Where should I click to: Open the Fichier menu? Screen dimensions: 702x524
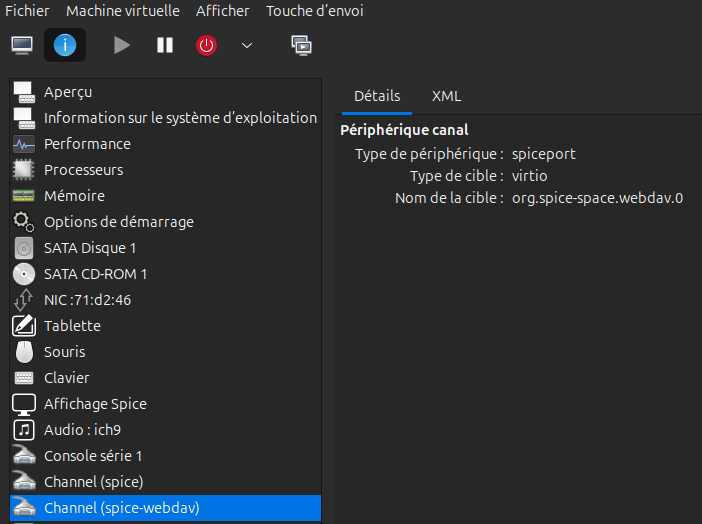tap(27, 11)
